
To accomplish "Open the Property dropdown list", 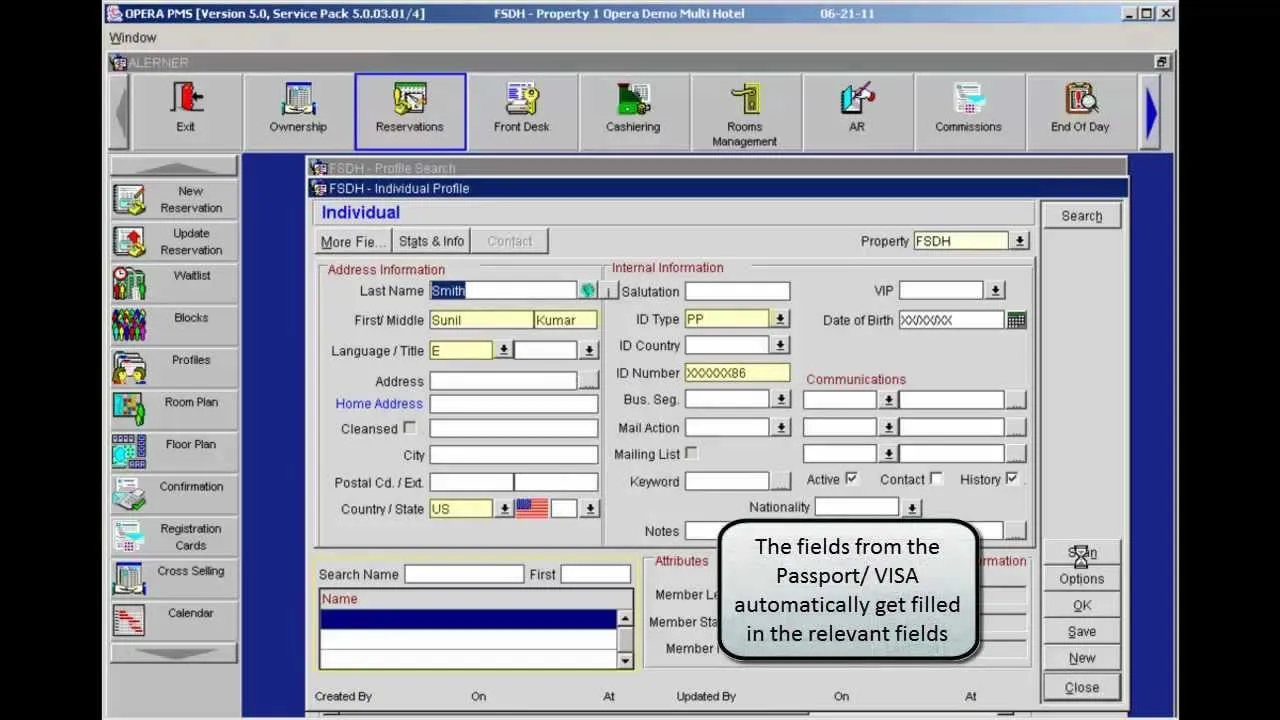I will point(1019,241).
